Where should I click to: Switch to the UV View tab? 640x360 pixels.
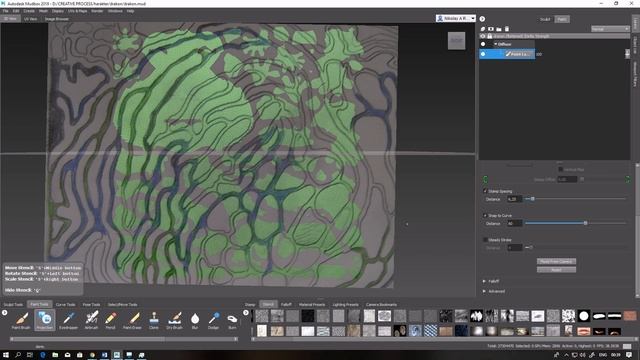pyautogui.click(x=31, y=19)
